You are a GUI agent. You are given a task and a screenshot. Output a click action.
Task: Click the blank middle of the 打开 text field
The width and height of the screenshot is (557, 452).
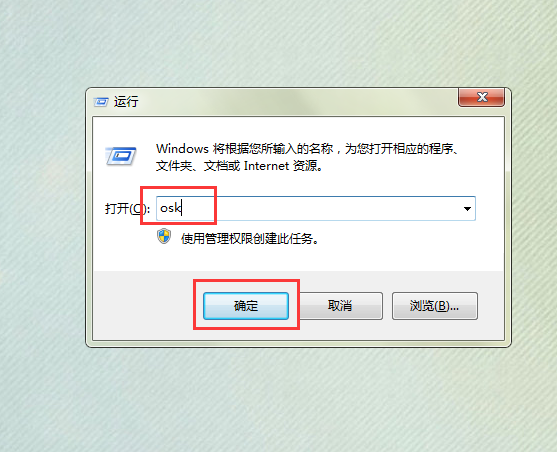pos(320,209)
